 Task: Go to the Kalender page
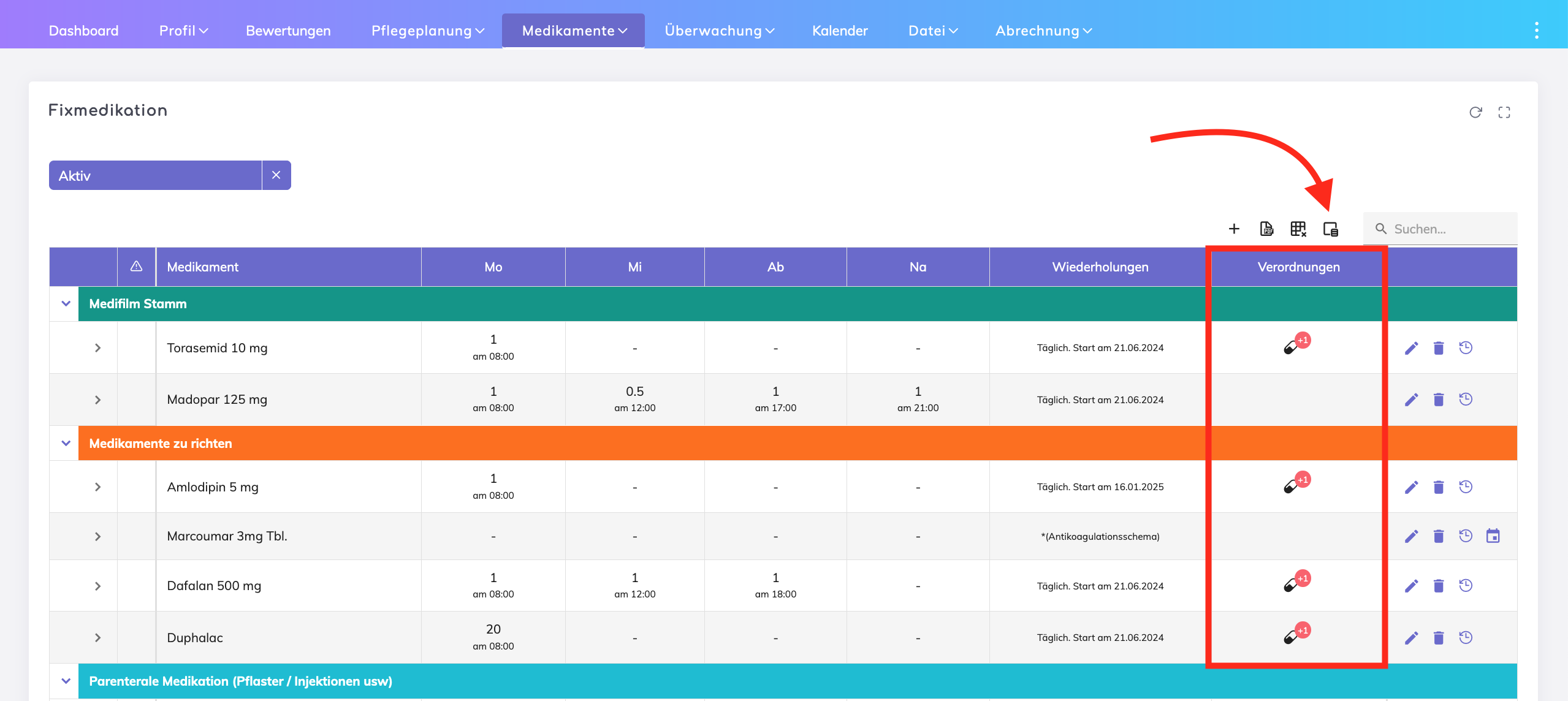(839, 31)
